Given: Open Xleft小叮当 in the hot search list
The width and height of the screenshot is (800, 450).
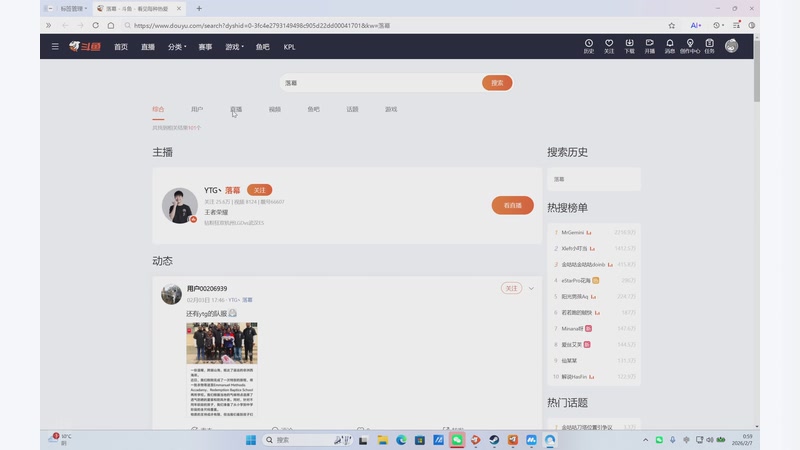Looking at the screenshot, I should 574,248.
